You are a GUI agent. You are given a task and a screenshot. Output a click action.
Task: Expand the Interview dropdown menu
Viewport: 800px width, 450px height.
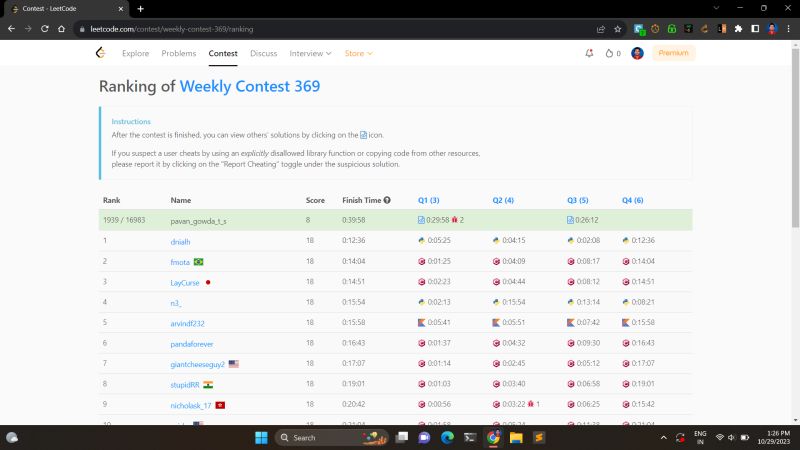point(310,53)
